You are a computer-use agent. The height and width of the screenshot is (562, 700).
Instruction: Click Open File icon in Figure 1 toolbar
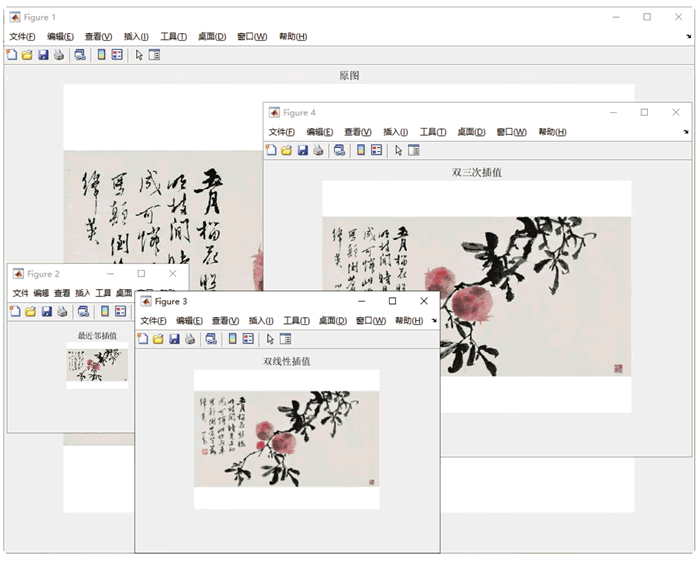27,55
